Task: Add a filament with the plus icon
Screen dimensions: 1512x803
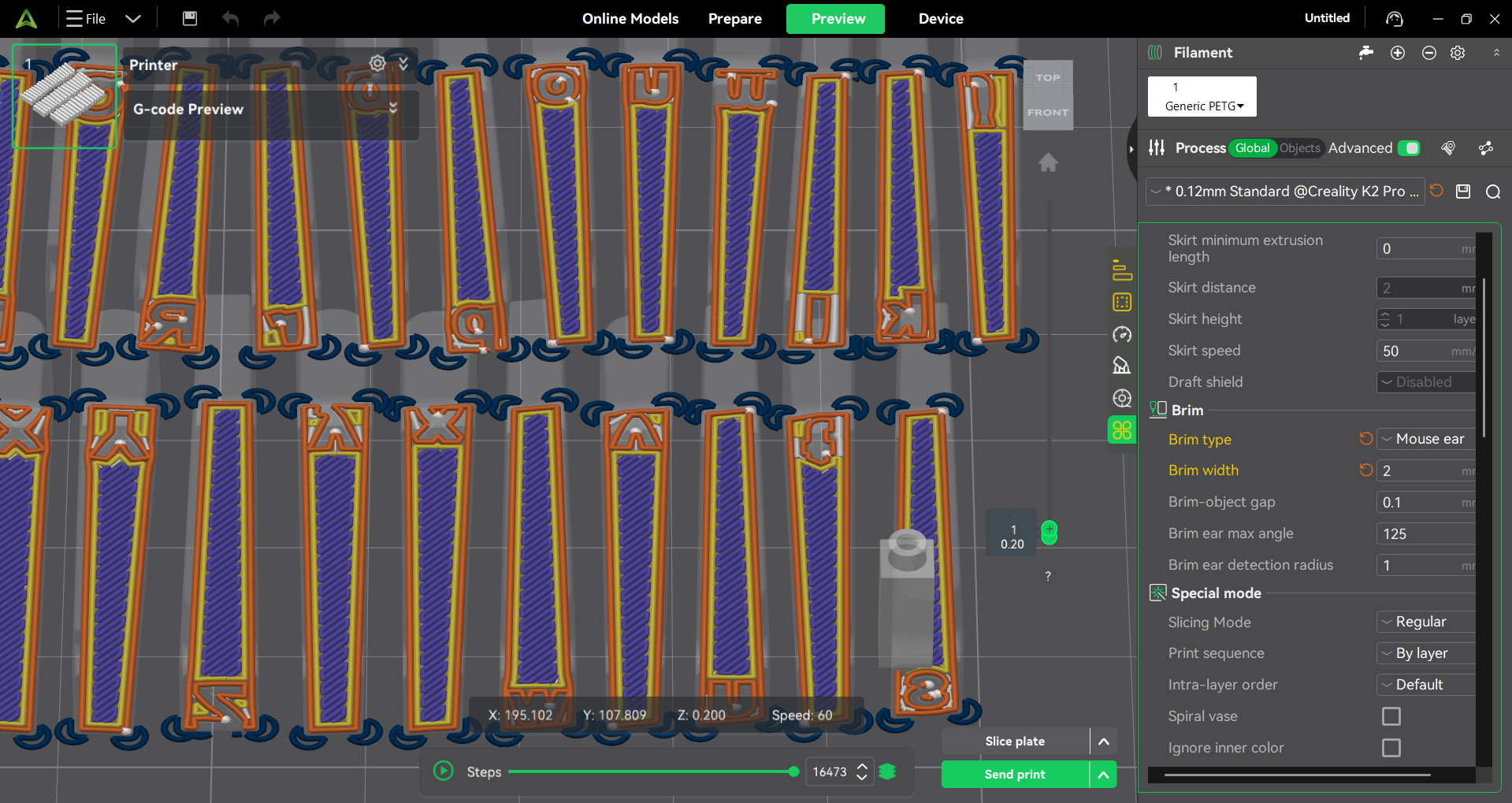Action: coord(1398,53)
